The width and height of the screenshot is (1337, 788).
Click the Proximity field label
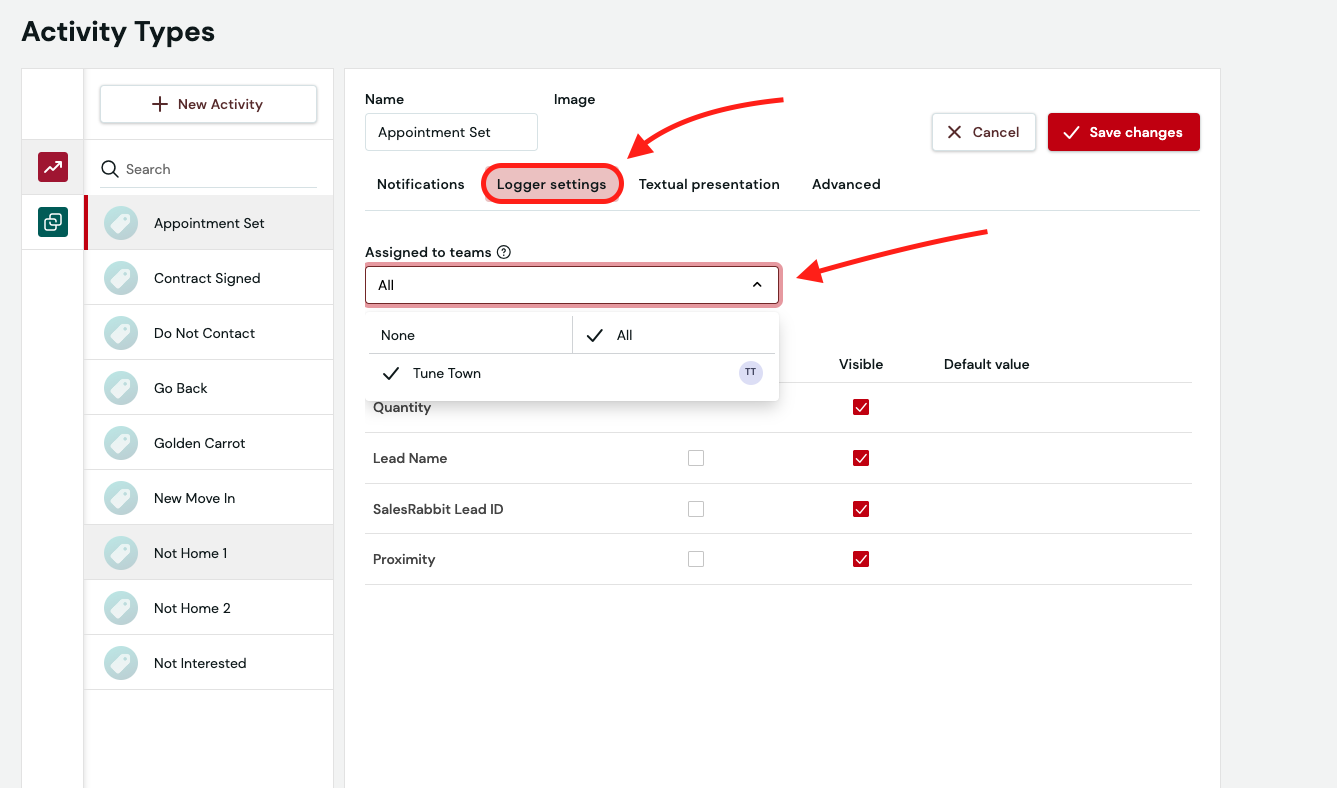[x=404, y=559]
